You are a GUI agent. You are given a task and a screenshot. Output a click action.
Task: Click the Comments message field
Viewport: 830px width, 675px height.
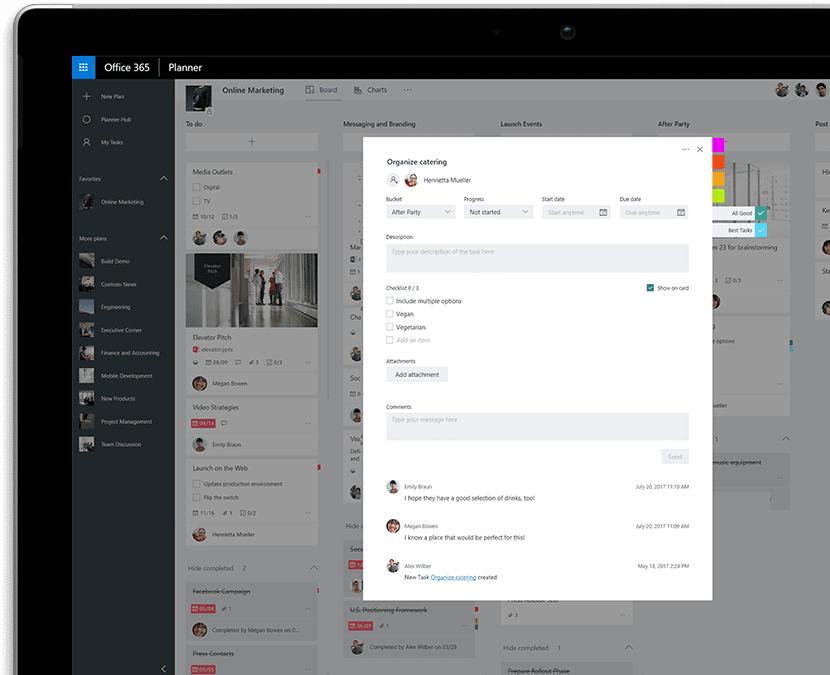[x=537, y=426]
